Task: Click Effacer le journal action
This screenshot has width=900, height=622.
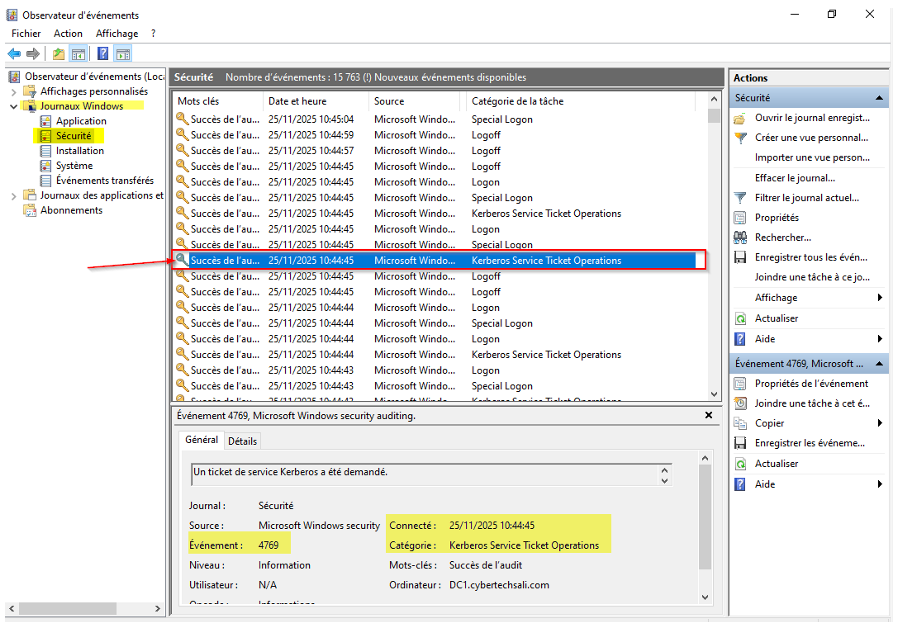Action: (794, 178)
